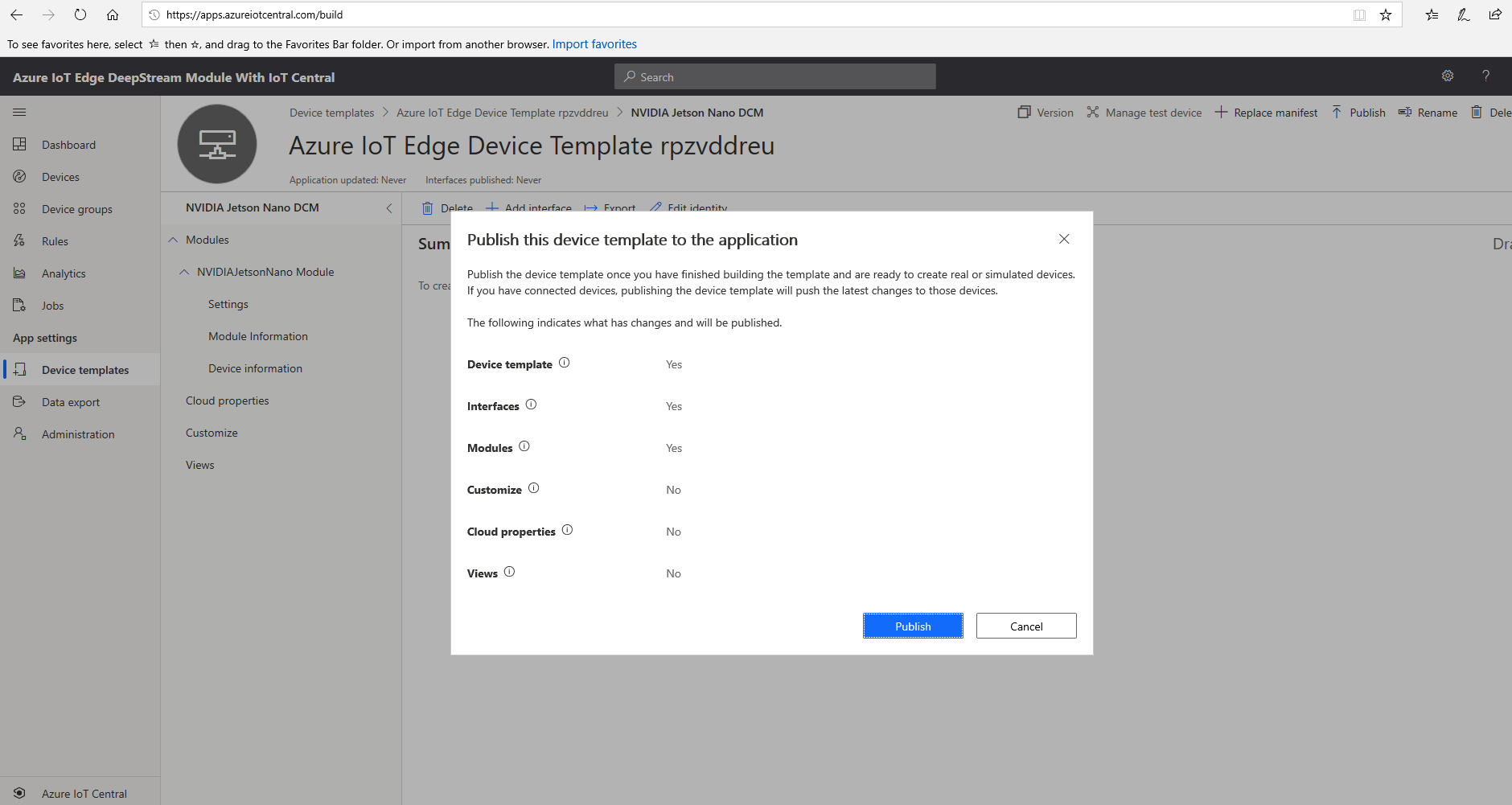
Task: Click the Import favorites link
Action: click(594, 44)
